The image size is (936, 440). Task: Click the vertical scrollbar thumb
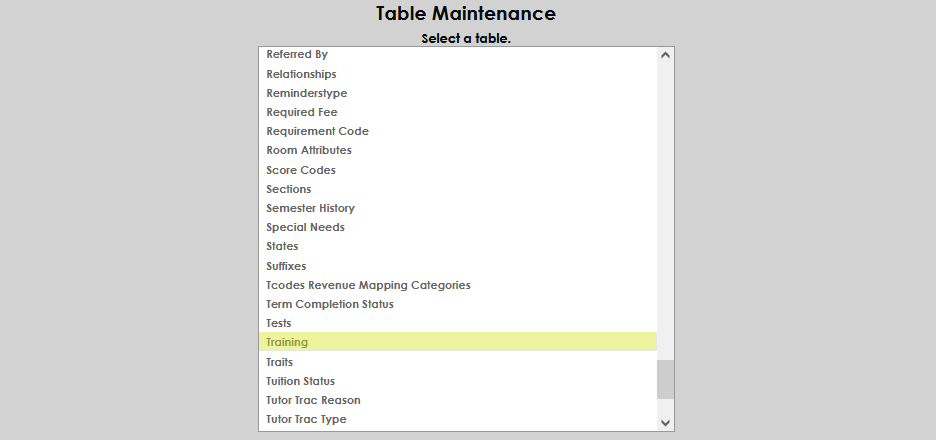point(666,379)
